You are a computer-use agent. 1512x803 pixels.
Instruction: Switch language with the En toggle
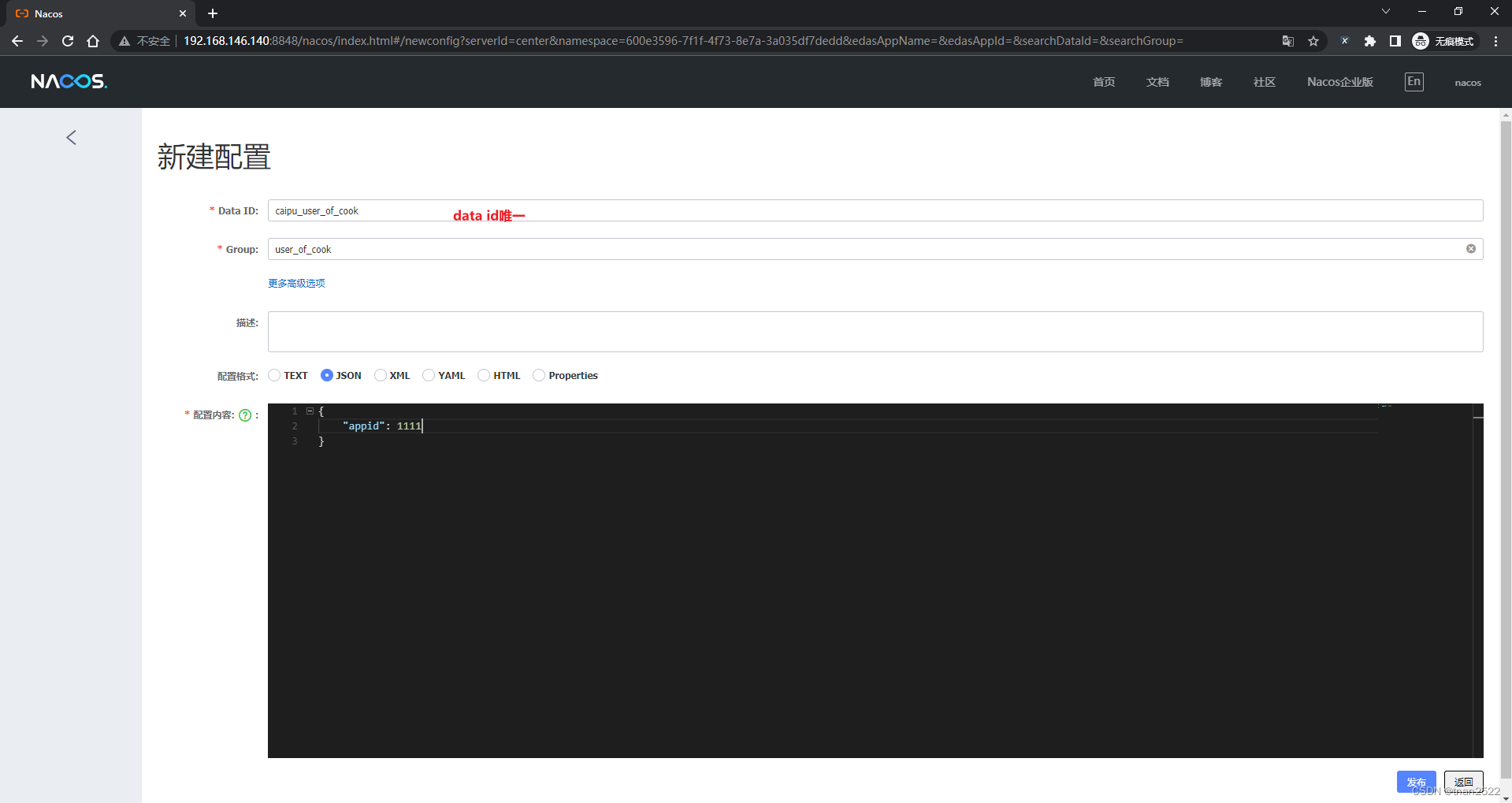click(1414, 82)
